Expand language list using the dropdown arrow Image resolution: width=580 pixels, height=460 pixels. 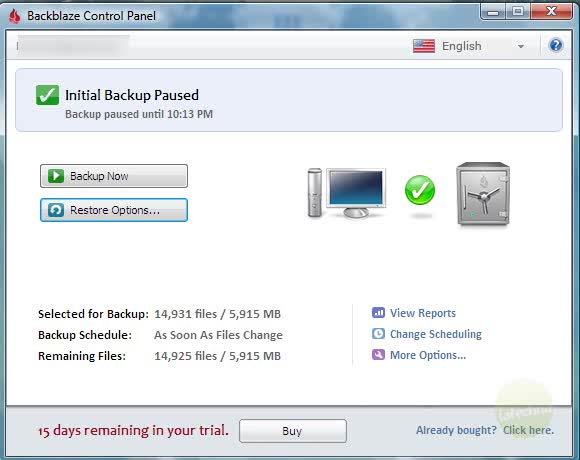[x=521, y=47]
